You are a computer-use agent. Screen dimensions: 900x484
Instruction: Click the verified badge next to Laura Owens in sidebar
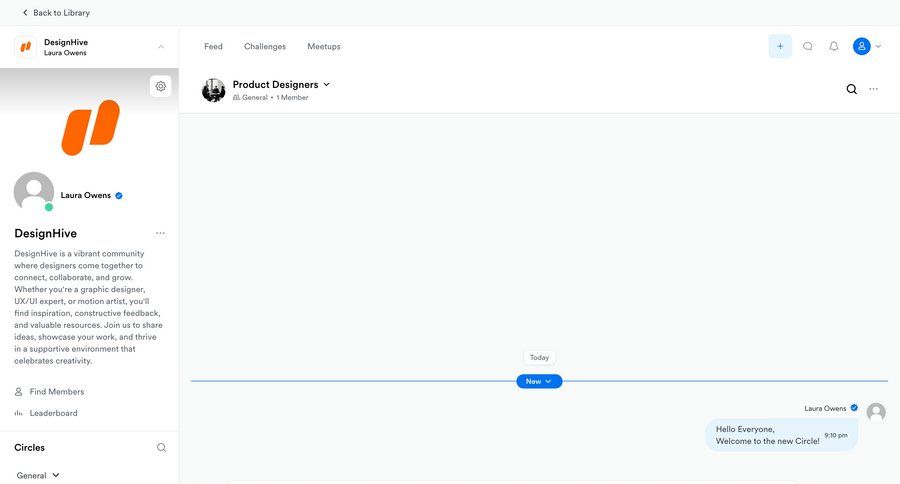119,196
